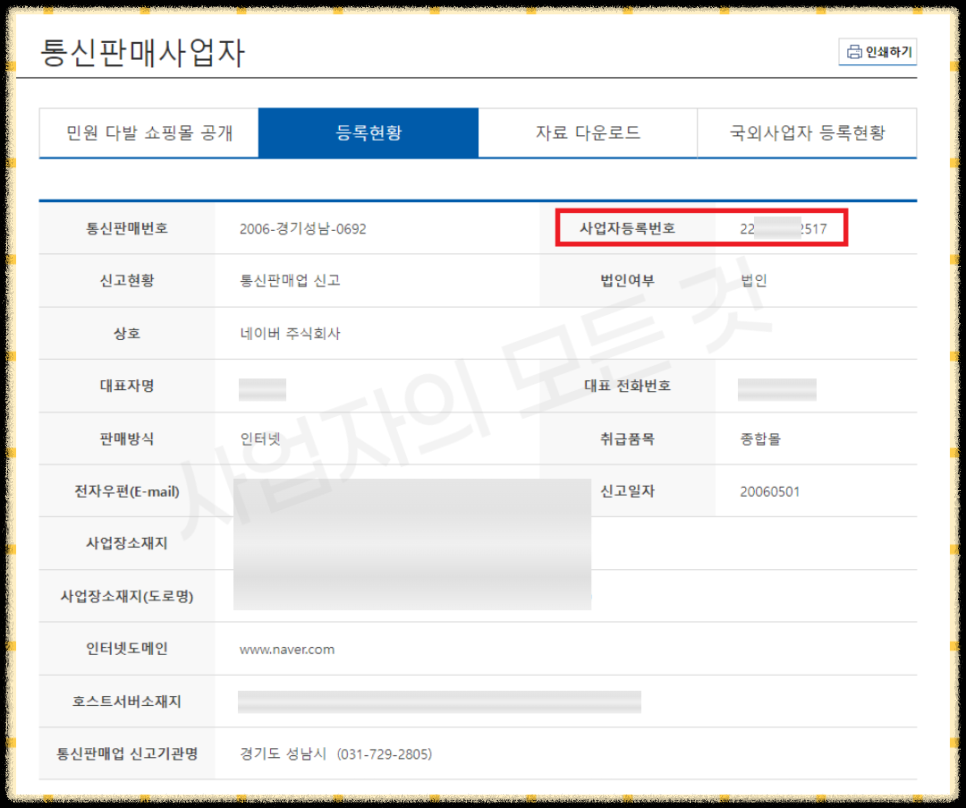This screenshot has height=808, width=966.
Task: Switch to the 등록현황 tab
Action: [369, 133]
